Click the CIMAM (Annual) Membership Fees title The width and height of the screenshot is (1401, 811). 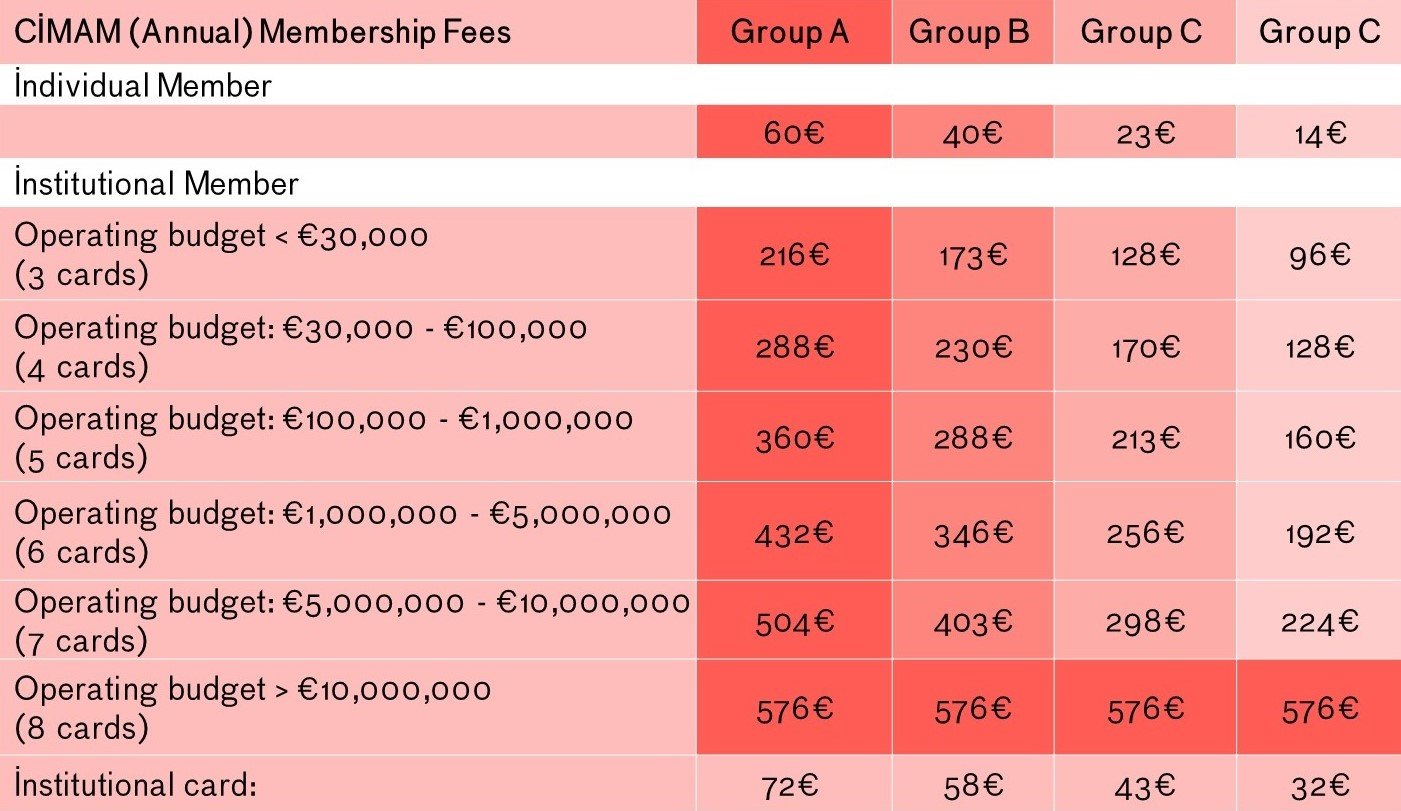click(263, 32)
